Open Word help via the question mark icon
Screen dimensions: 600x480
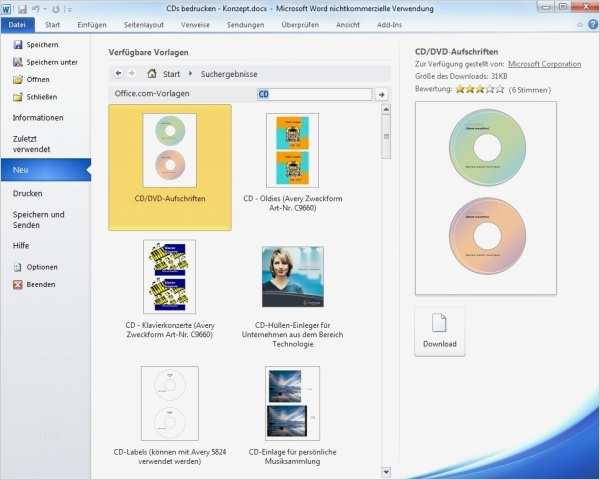coord(593,24)
